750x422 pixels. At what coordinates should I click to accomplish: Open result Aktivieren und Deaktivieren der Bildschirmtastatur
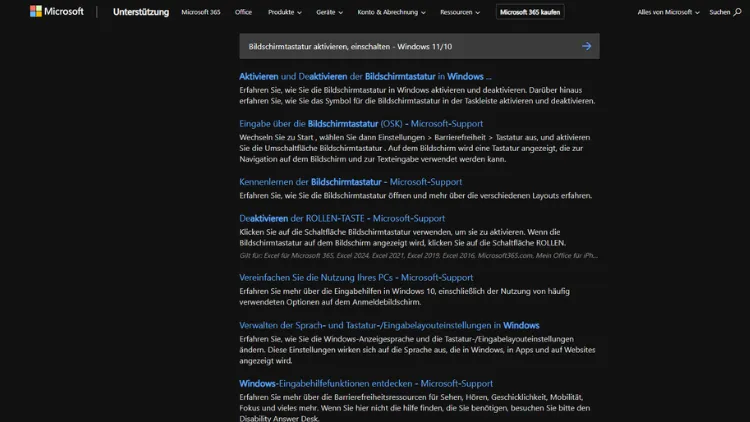pyautogui.click(x=365, y=77)
